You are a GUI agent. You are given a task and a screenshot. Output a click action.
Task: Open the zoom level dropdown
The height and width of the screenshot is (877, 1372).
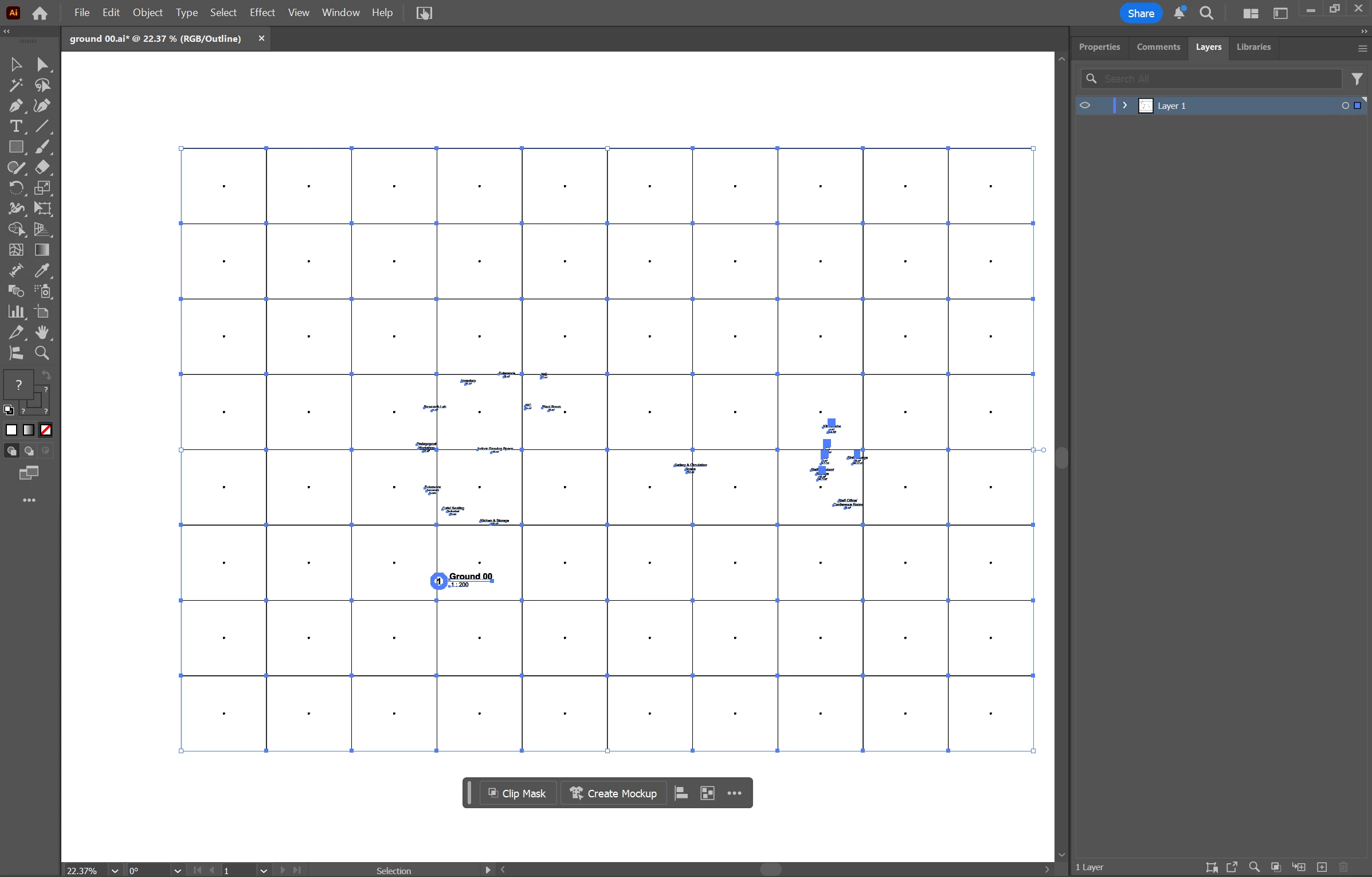click(x=115, y=871)
